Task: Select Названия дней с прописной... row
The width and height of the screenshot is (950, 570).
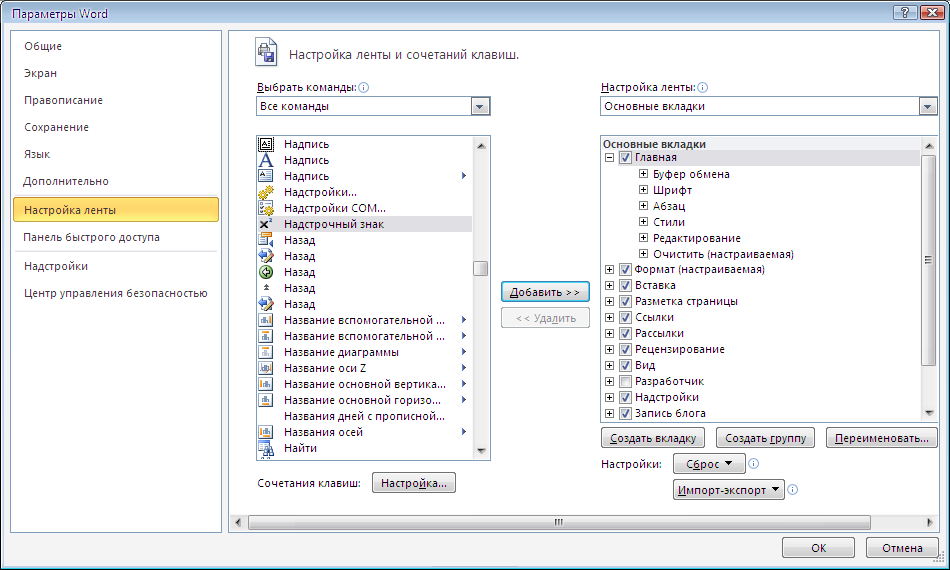Action: tap(364, 416)
